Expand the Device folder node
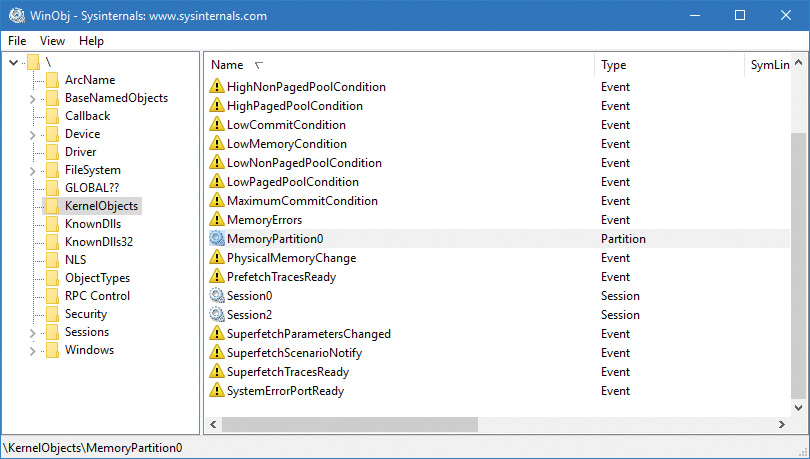 (32, 135)
